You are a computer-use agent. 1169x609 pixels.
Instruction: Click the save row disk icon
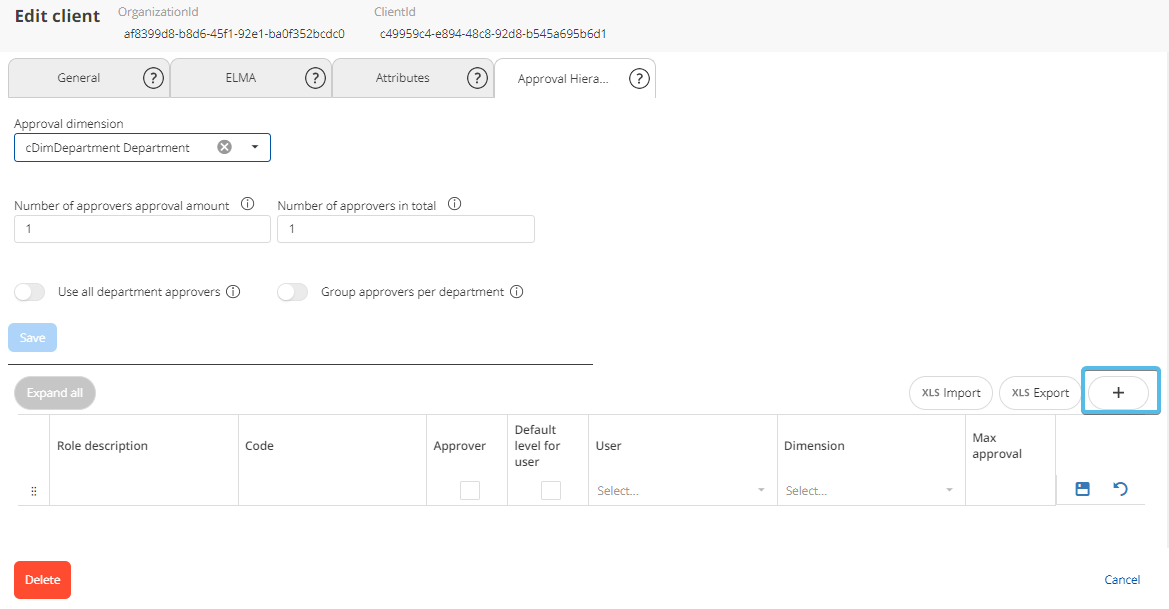pyautogui.click(x=1082, y=489)
